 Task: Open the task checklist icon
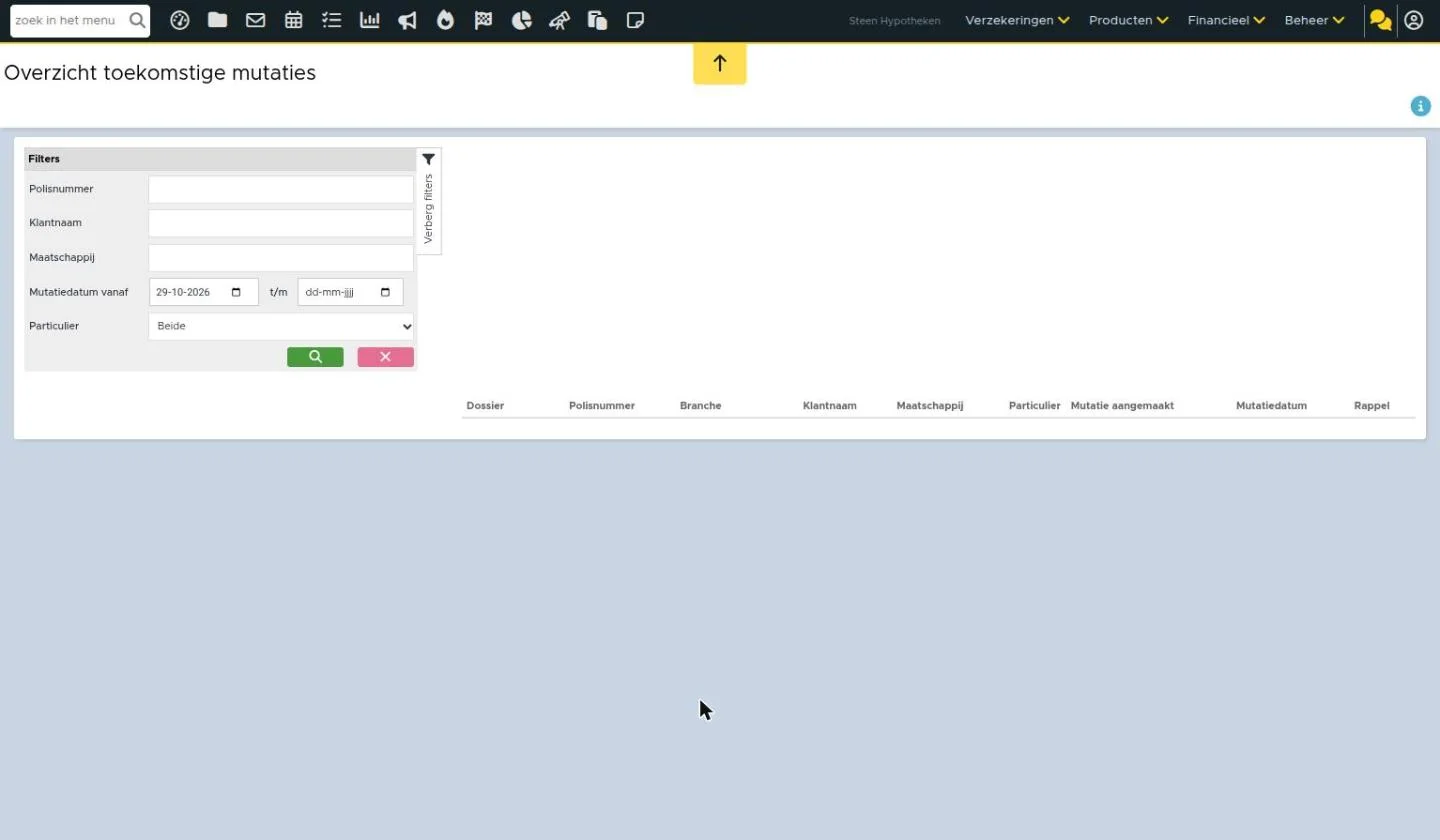332,20
